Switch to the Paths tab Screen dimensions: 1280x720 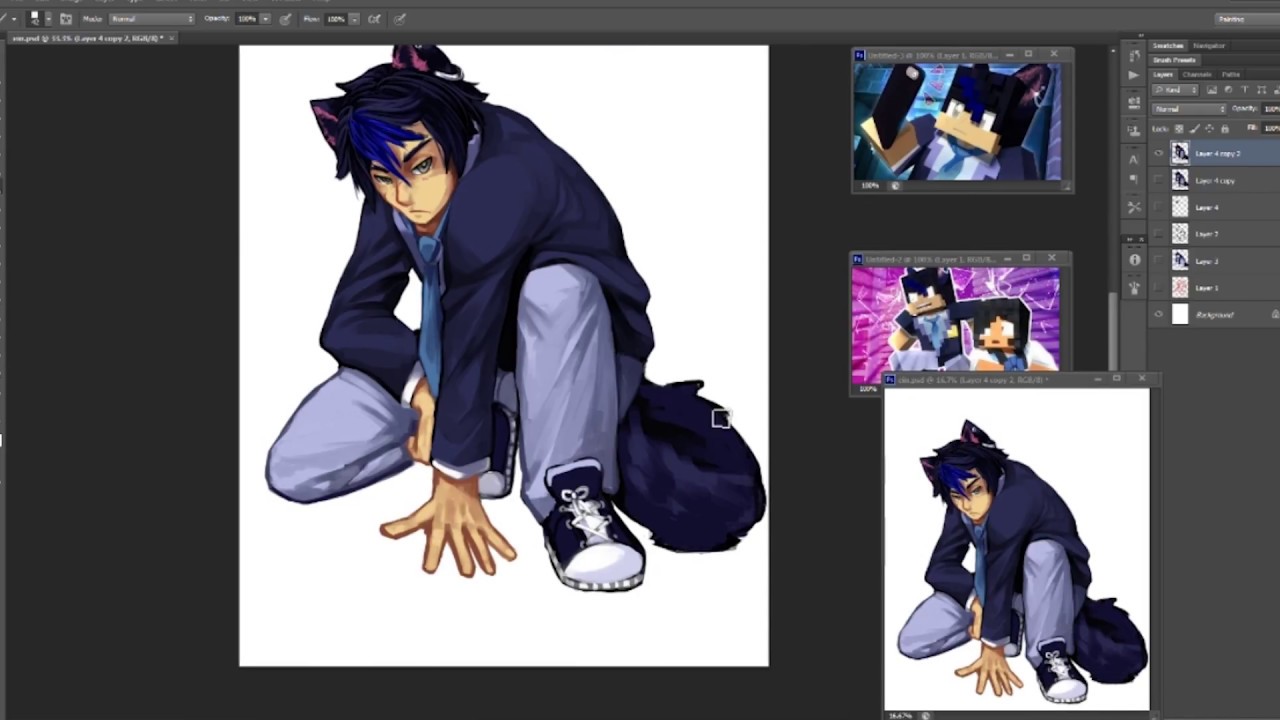click(1231, 75)
